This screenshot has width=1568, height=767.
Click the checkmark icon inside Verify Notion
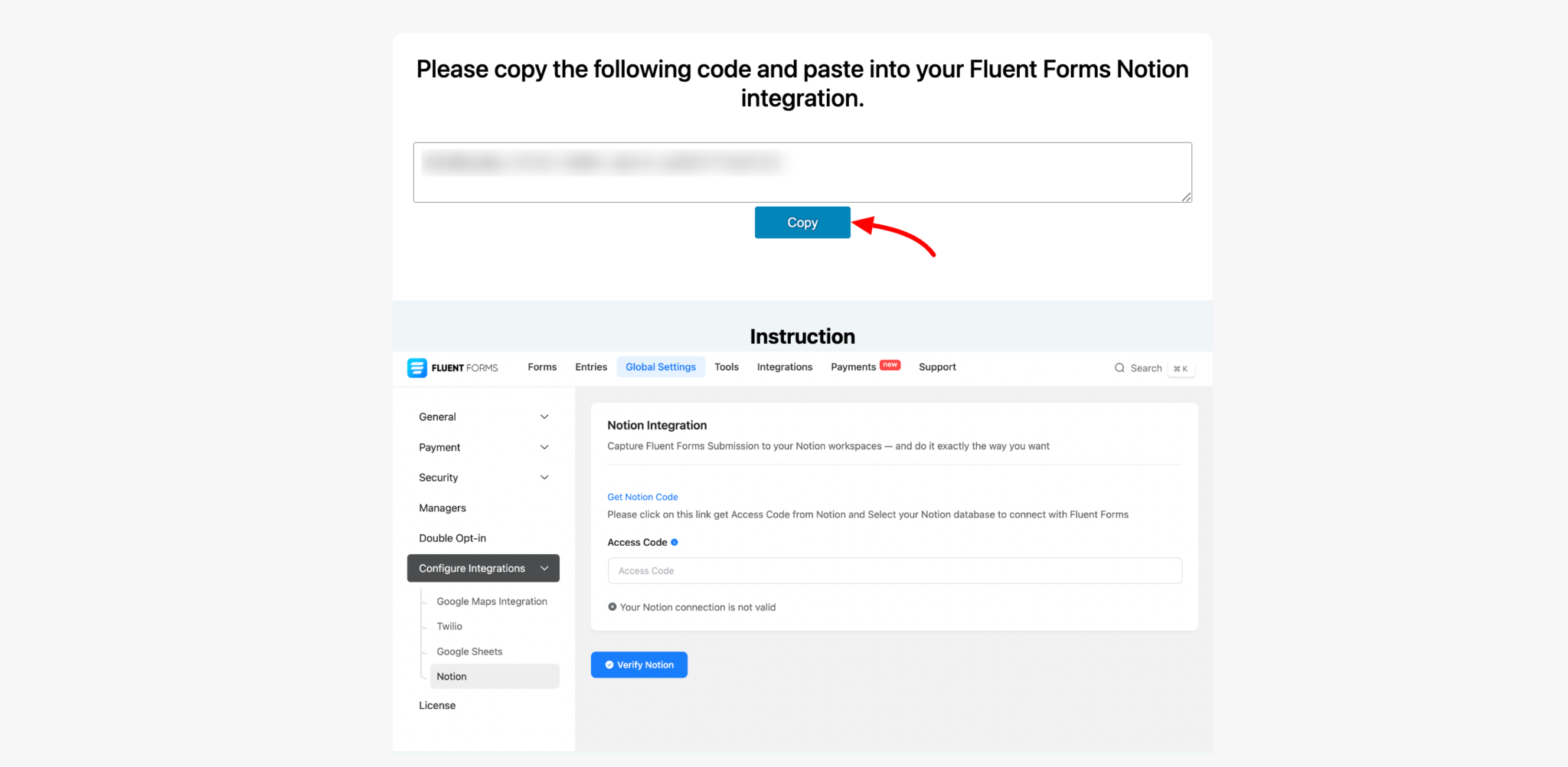(609, 664)
